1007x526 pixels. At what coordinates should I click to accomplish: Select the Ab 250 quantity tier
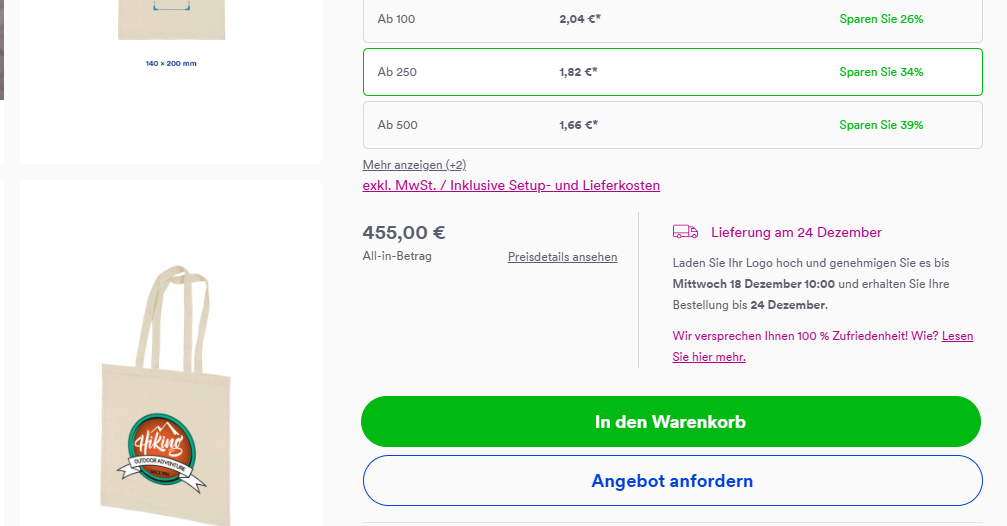pyautogui.click(x=672, y=72)
